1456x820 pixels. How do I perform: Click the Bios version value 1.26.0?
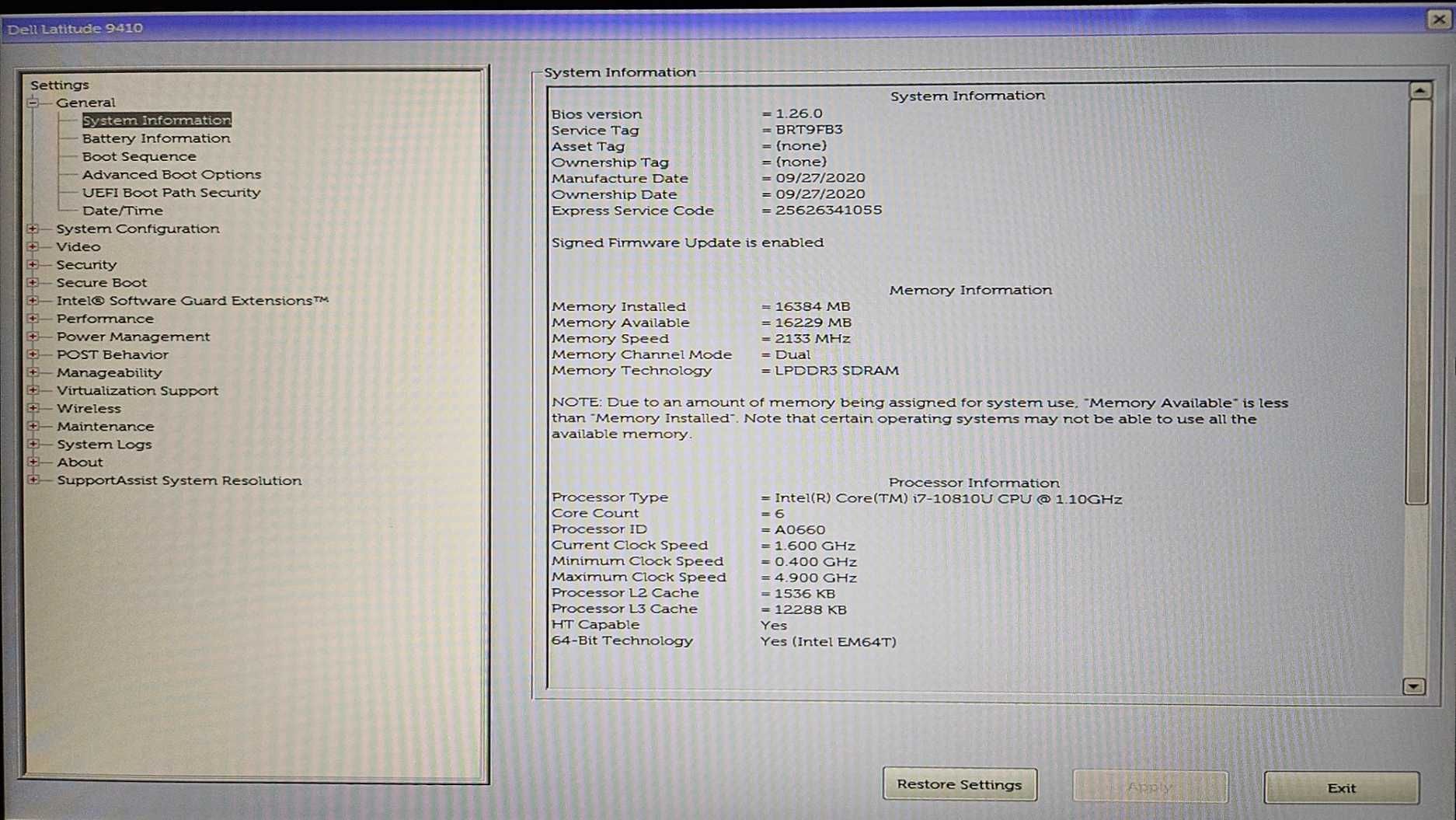799,113
